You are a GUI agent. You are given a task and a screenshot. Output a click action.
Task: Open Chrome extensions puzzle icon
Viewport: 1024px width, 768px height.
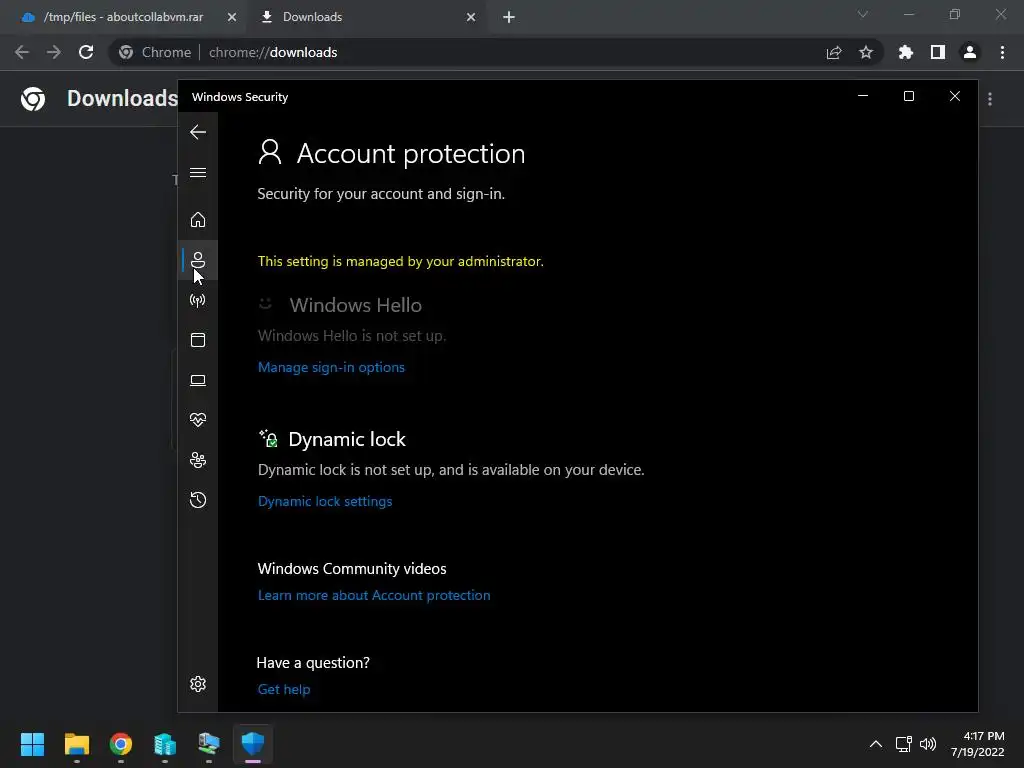906,52
